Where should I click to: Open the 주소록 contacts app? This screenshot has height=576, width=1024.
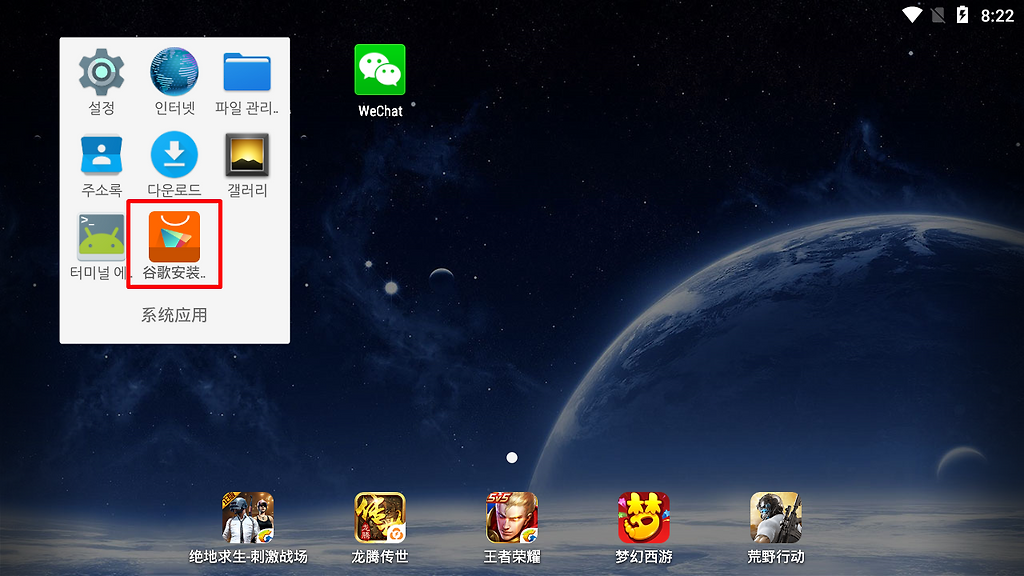101,155
